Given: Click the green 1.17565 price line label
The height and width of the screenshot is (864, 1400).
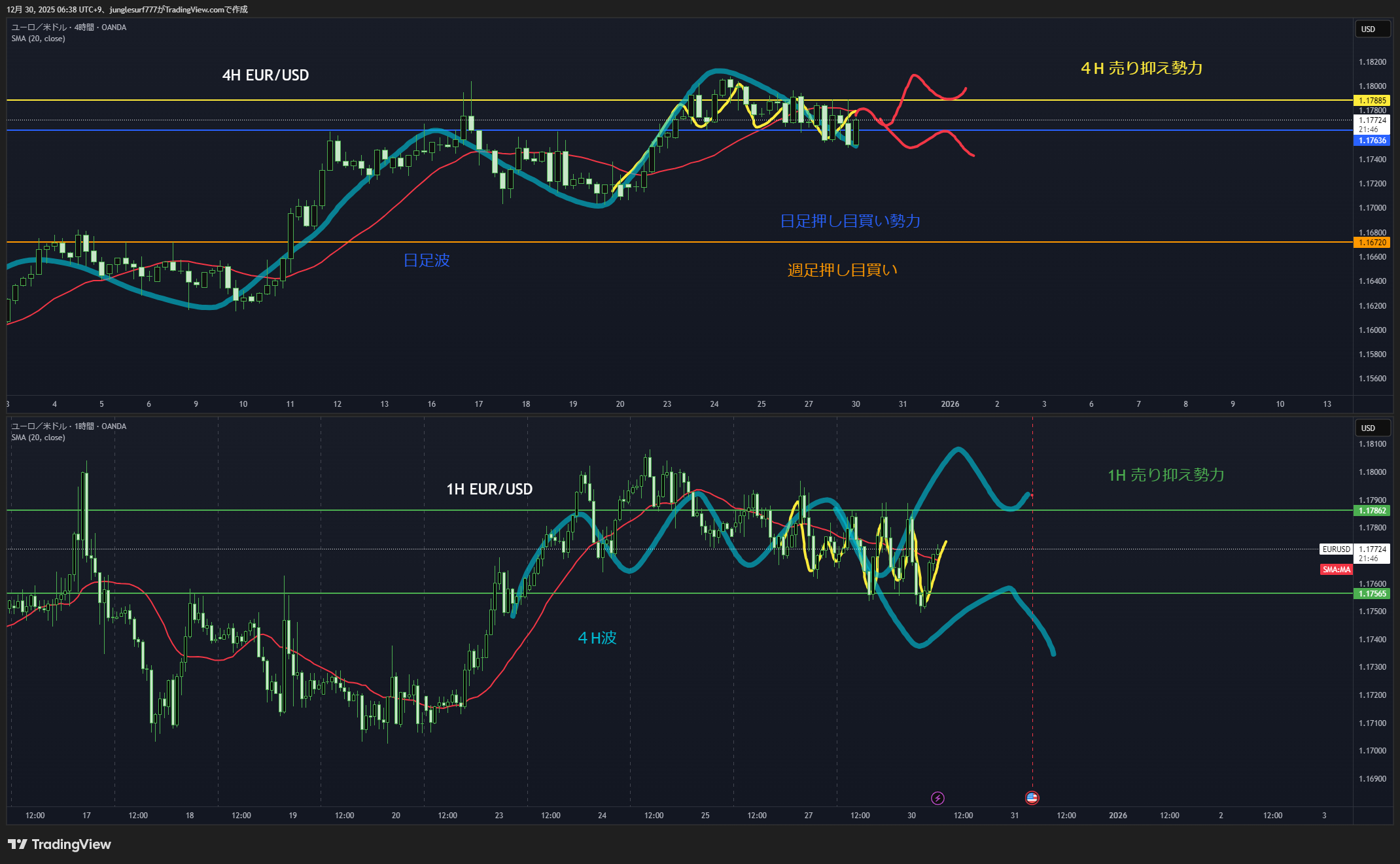Looking at the screenshot, I should tap(1372, 594).
